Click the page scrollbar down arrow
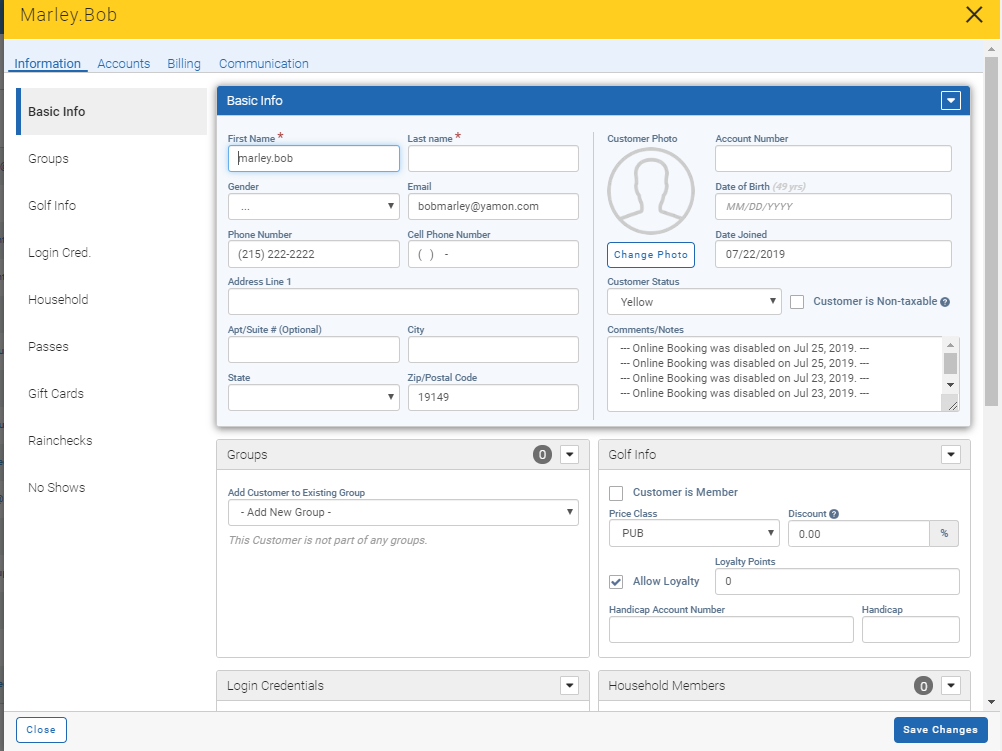 pyautogui.click(x=991, y=702)
